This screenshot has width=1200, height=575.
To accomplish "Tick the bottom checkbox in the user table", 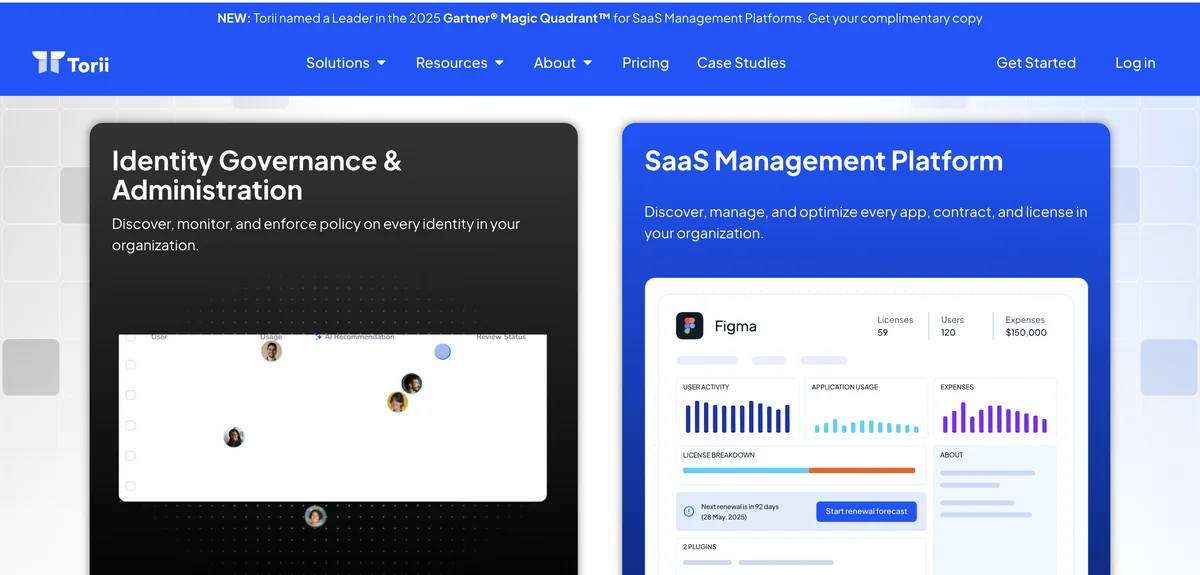I will point(130,486).
